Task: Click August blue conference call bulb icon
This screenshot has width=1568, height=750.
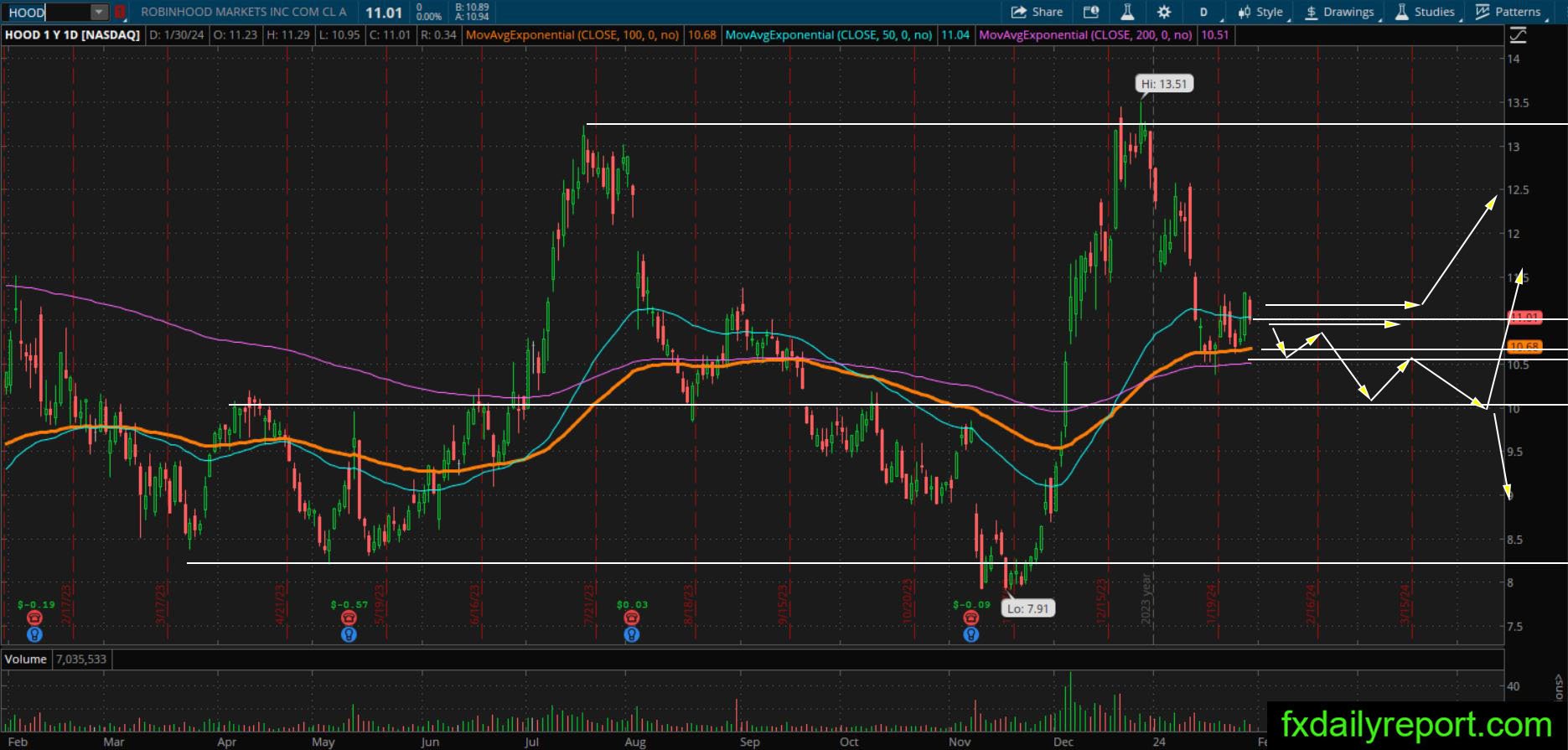Action: point(632,634)
